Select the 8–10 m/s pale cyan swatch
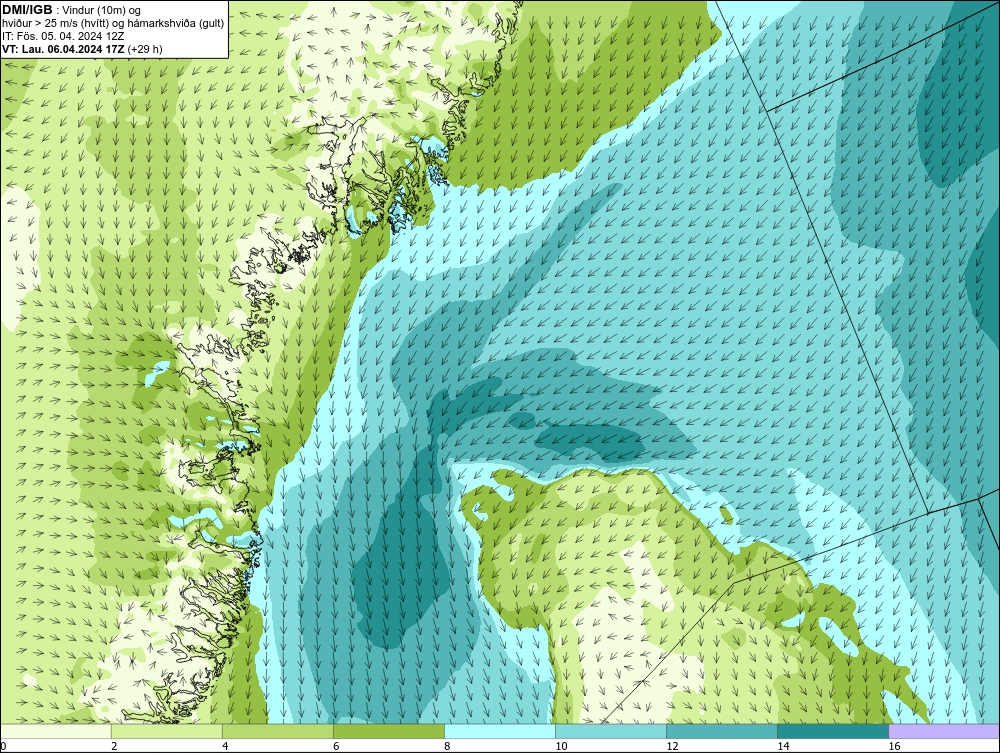Screen dimensions: 1000x753 (x=499, y=731)
